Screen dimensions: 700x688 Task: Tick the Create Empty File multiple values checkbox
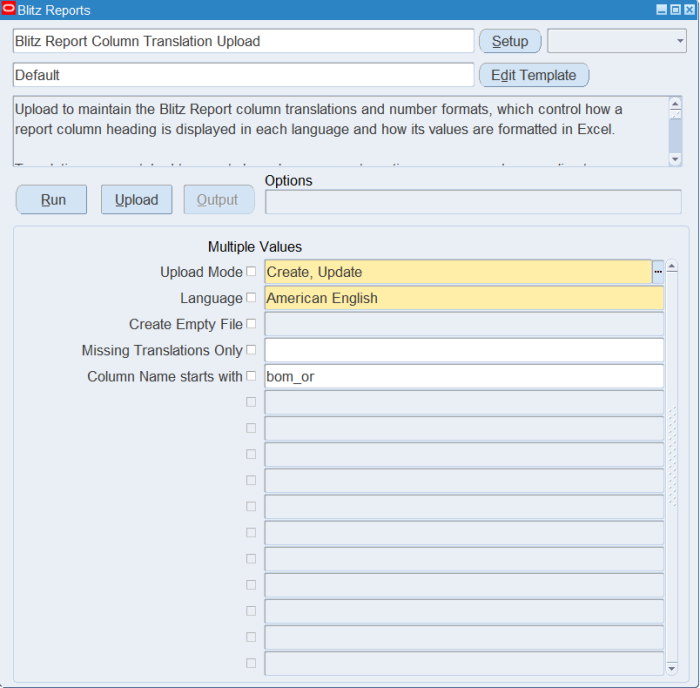coord(251,324)
